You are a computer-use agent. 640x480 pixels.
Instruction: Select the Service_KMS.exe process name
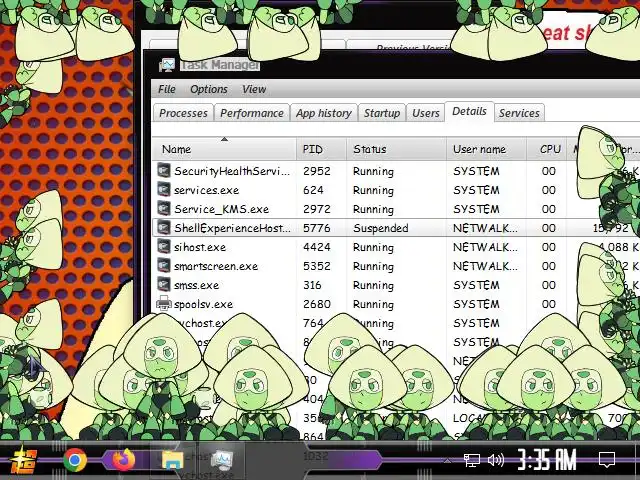(x=222, y=209)
